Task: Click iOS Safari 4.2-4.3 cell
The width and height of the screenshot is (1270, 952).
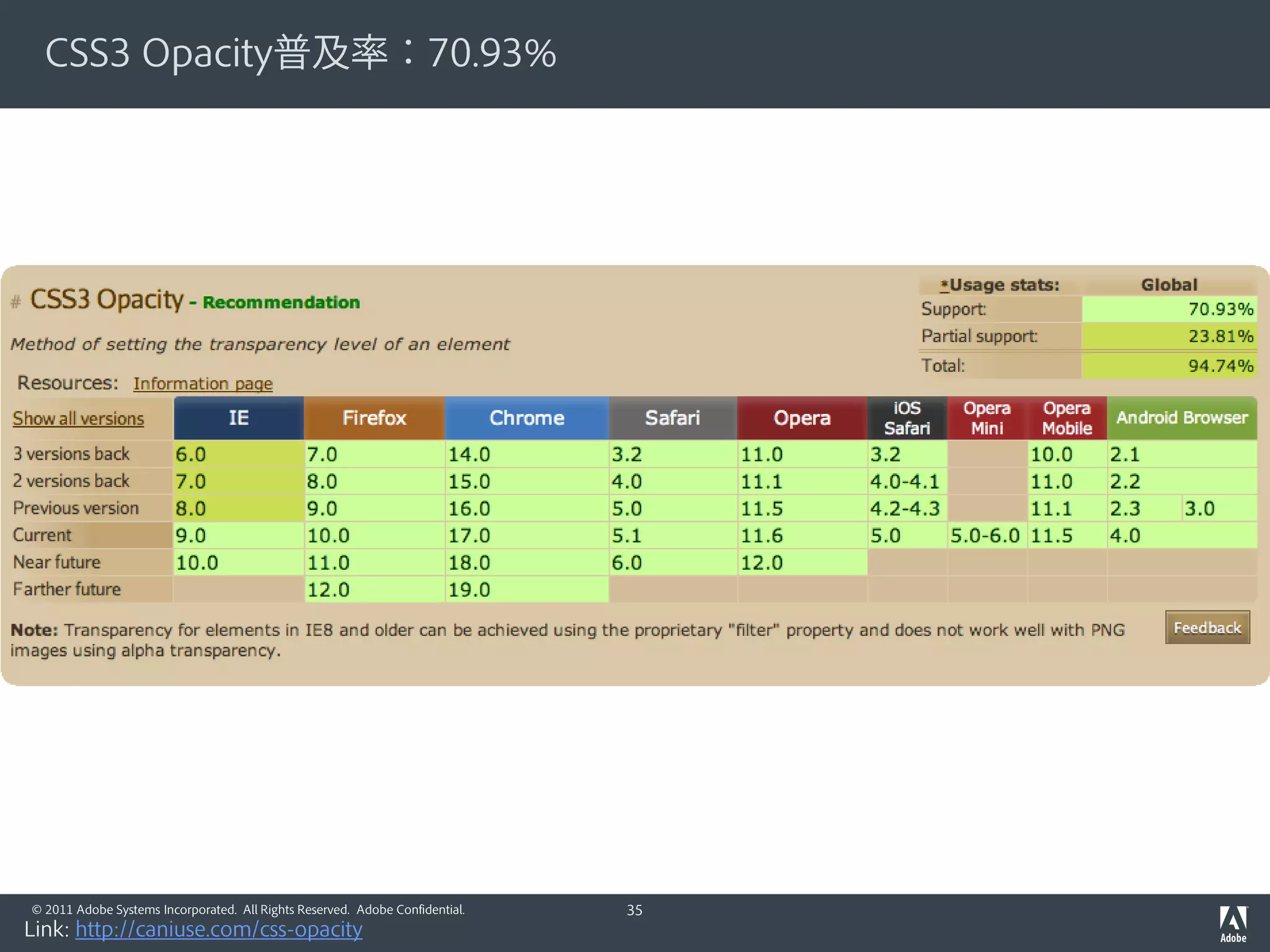Action: click(x=907, y=508)
